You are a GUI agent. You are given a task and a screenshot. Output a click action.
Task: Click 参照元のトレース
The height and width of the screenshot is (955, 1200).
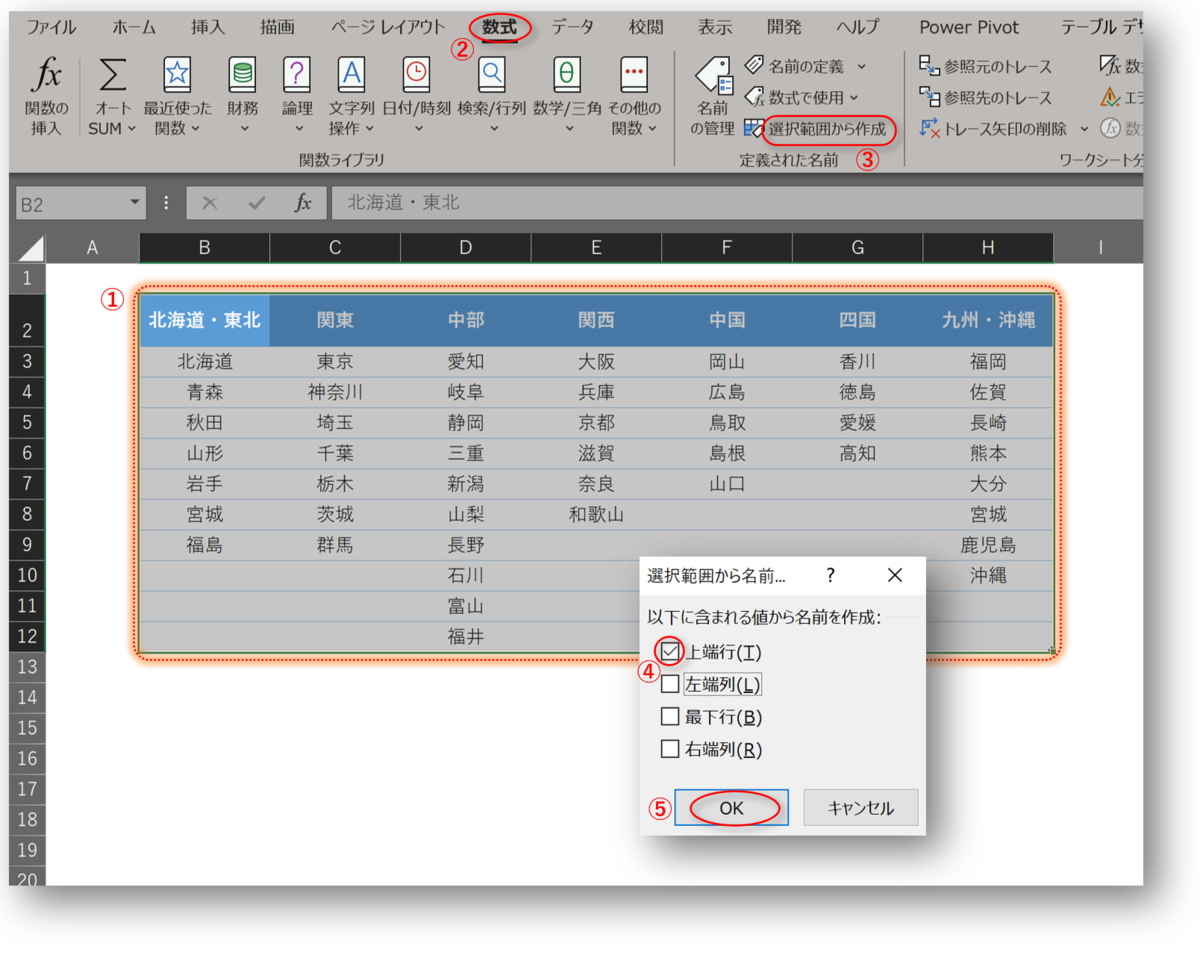(x=985, y=67)
